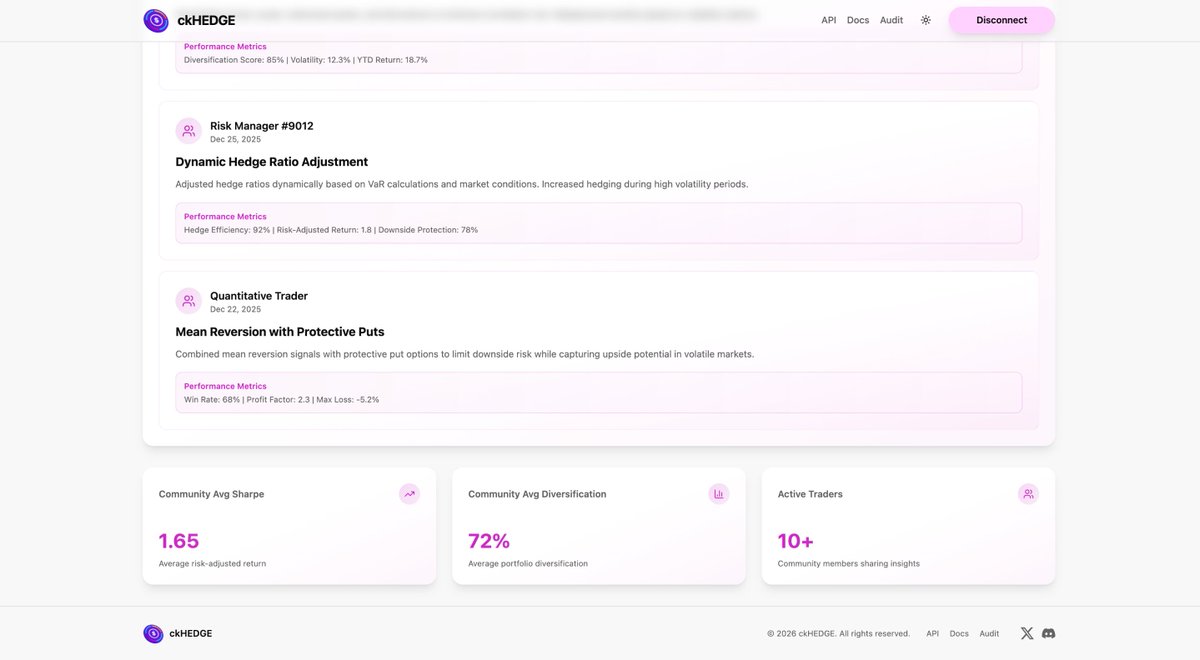Click the Diversification Score: 85% metrics line

pyautogui.click(x=306, y=60)
